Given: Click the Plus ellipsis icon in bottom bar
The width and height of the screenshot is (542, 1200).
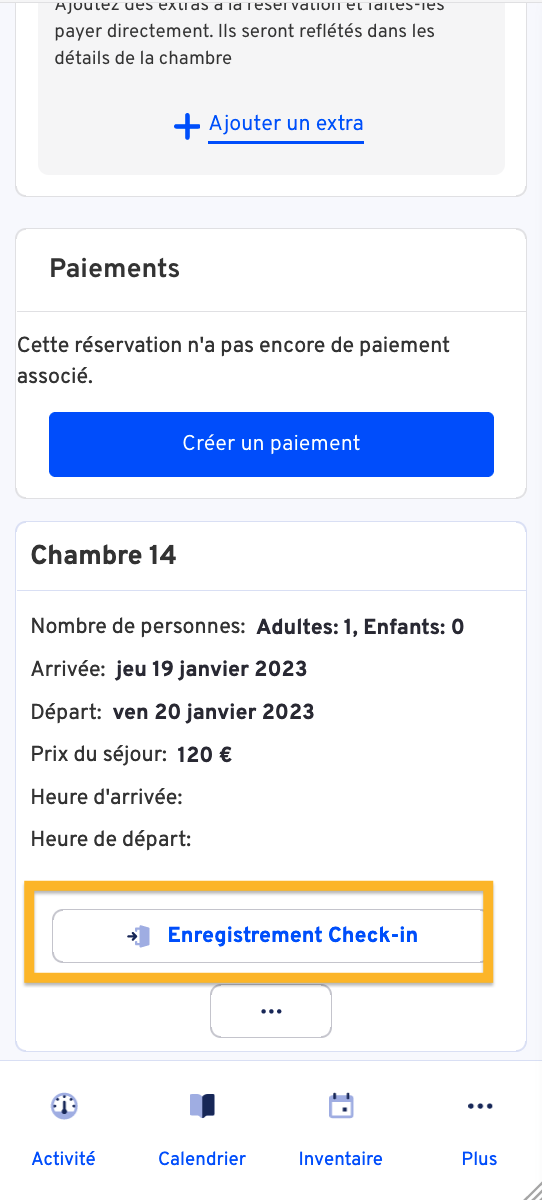Looking at the screenshot, I should (480, 1106).
